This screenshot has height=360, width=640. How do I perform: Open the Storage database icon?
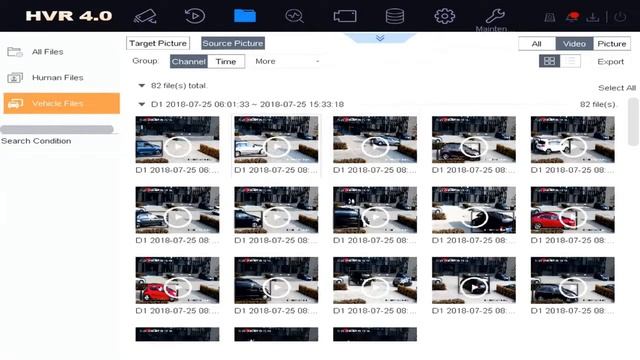tap(395, 16)
